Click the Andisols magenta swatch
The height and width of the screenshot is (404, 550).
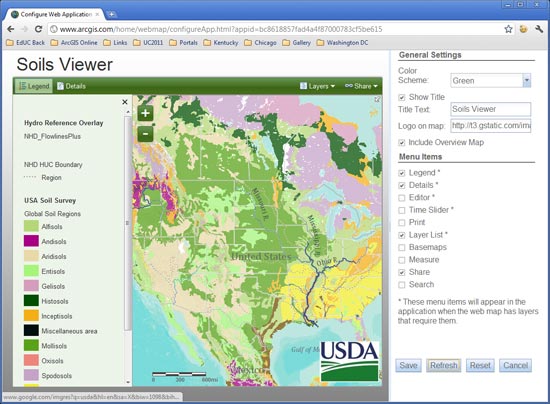[x=31, y=241]
